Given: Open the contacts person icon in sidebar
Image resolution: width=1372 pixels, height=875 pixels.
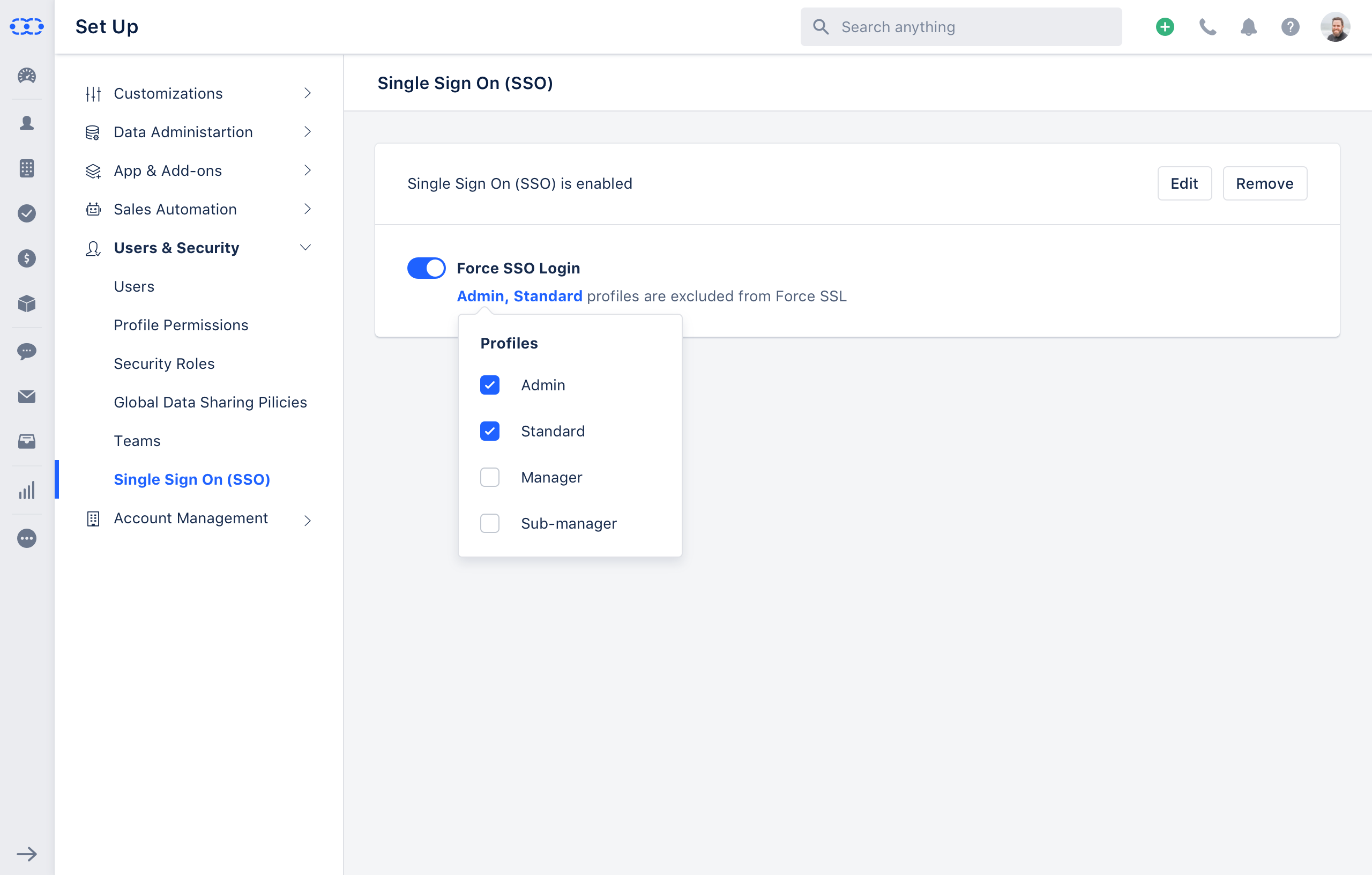Looking at the screenshot, I should point(27,123).
